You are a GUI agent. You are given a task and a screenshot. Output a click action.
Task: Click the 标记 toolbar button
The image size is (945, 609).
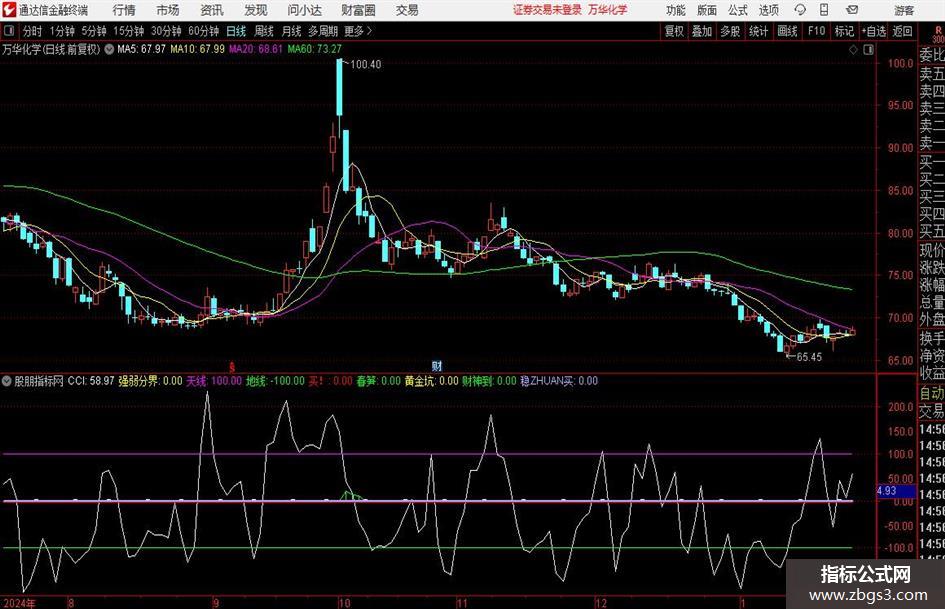tap(844, 31)
